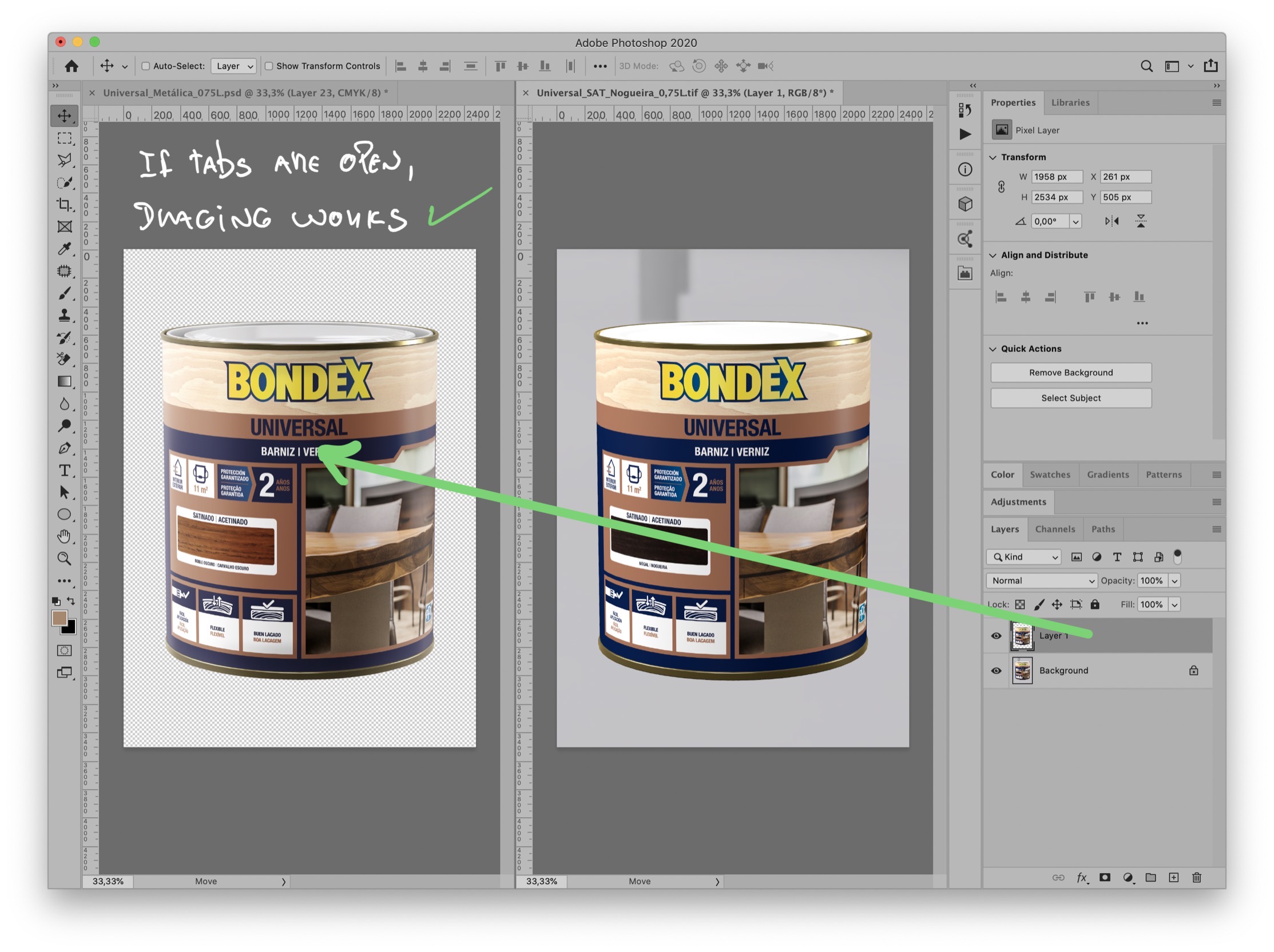Hide the Background layer visibility eye
The image size is (1274, 952).
996,671
